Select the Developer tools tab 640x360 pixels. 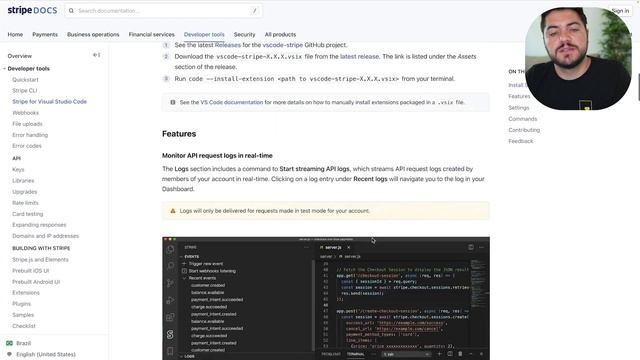point(204,35)
